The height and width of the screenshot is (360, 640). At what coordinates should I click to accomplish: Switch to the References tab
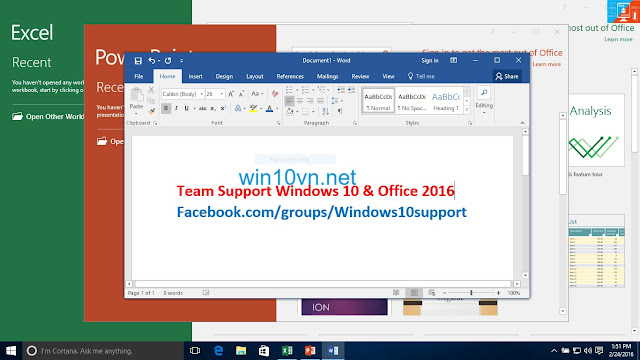point(290,76)
